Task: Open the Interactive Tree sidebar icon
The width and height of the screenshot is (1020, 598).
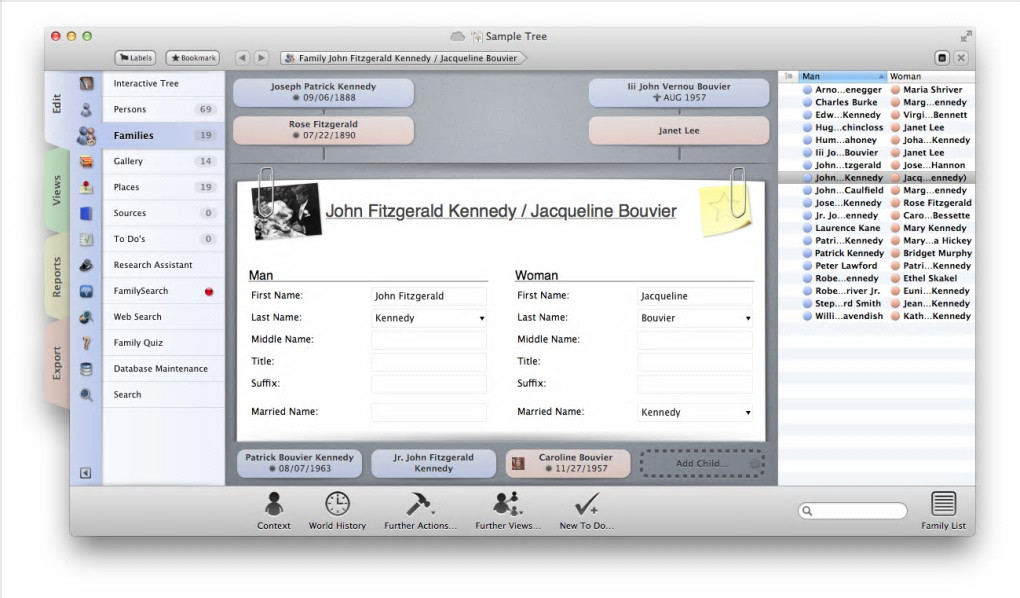Action: click(x=86, y=83)
